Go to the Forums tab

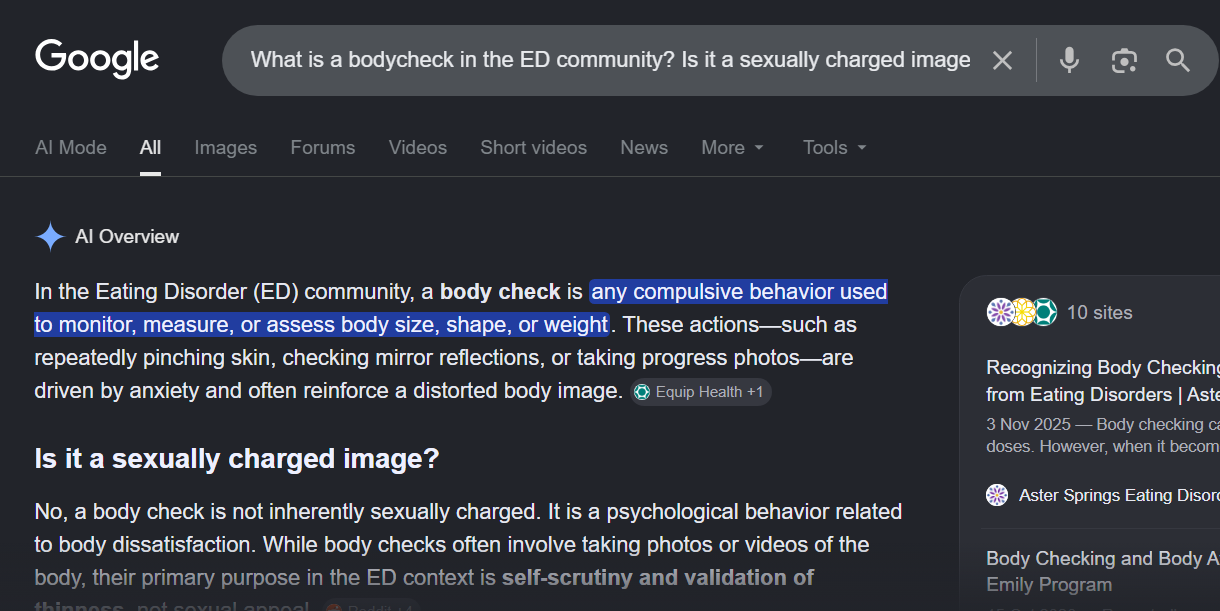coord(323,147)
